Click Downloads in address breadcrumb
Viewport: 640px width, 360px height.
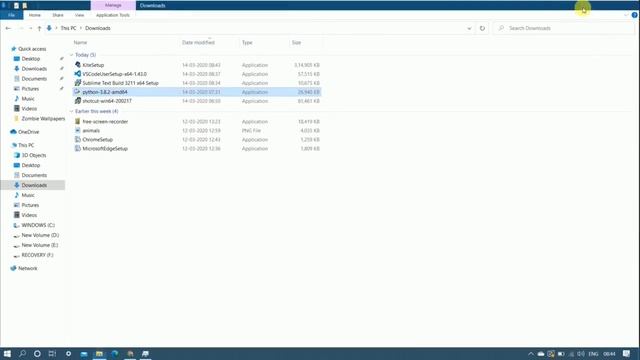coord(98,28)
